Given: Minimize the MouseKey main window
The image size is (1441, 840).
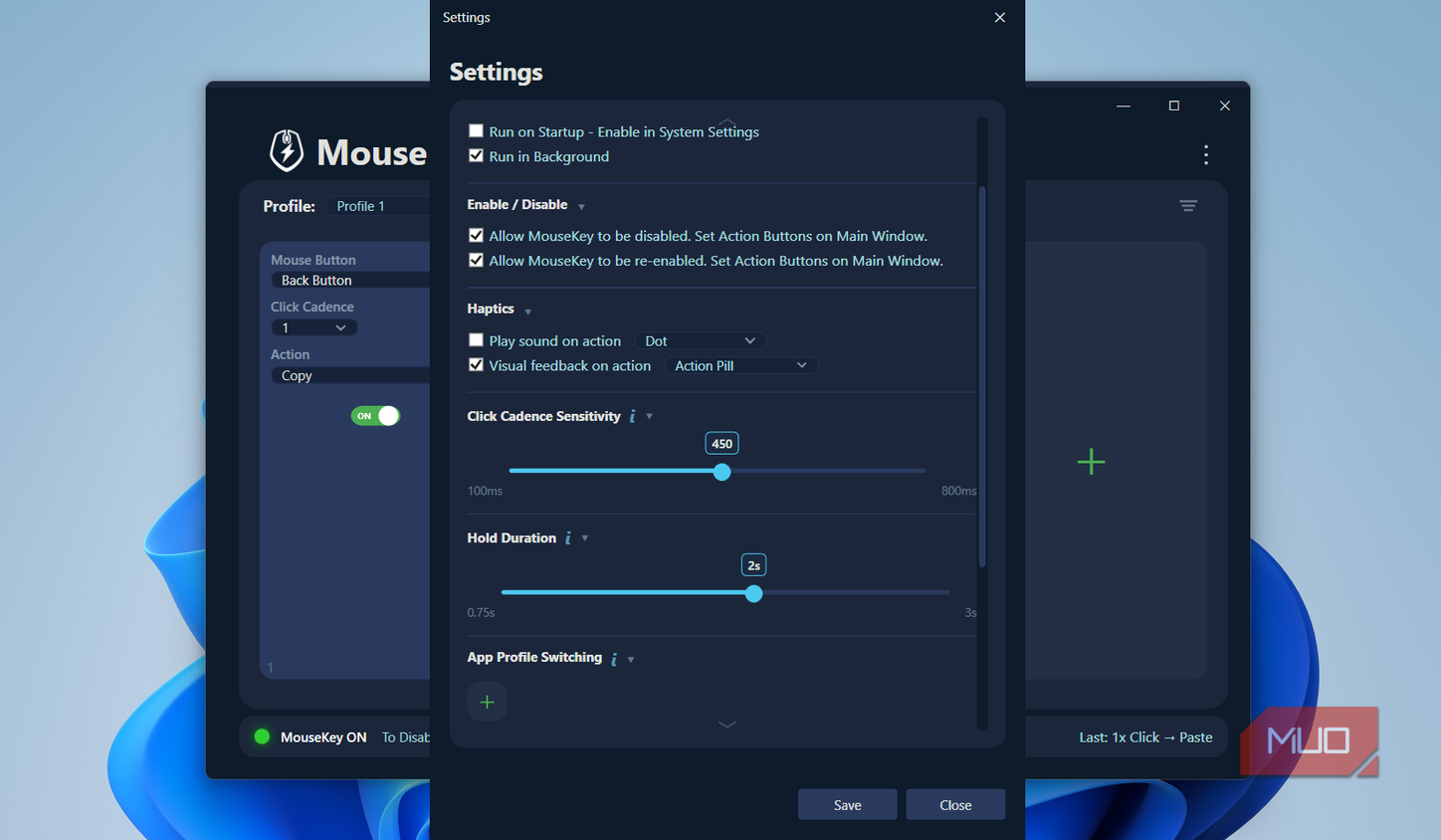Looking at the screenshot, I should pos(1124,105).
